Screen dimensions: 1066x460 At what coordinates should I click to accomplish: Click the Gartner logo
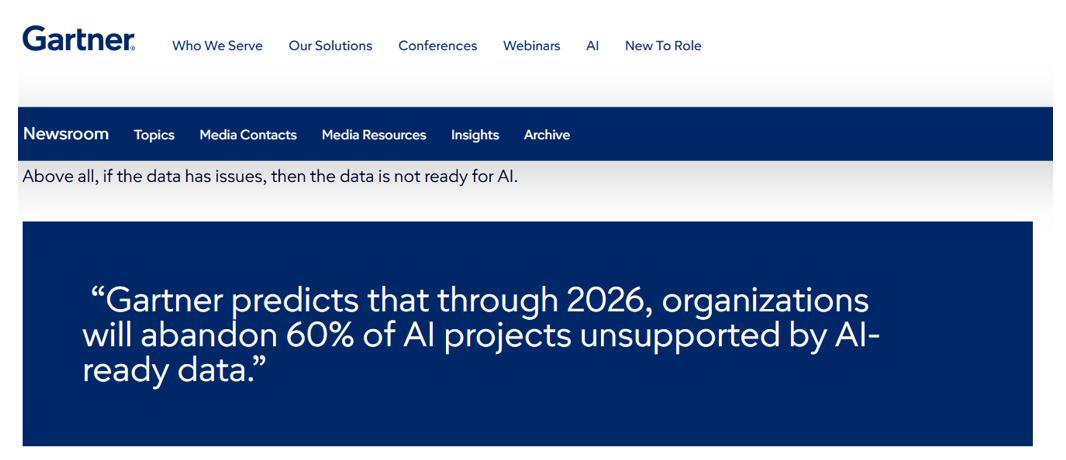tap(79, 39)
